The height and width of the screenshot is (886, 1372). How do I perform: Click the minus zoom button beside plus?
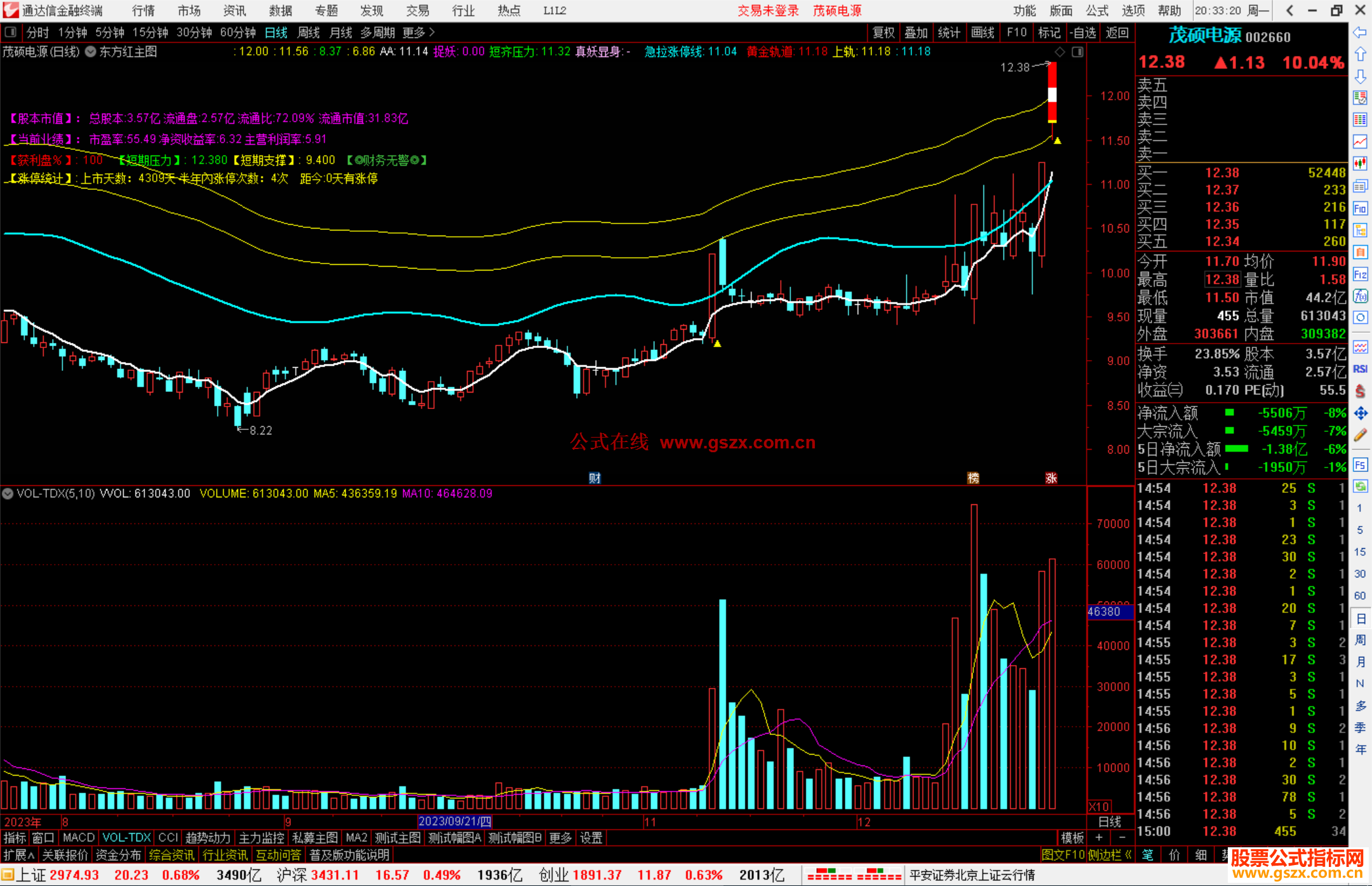click(1122, 838)
